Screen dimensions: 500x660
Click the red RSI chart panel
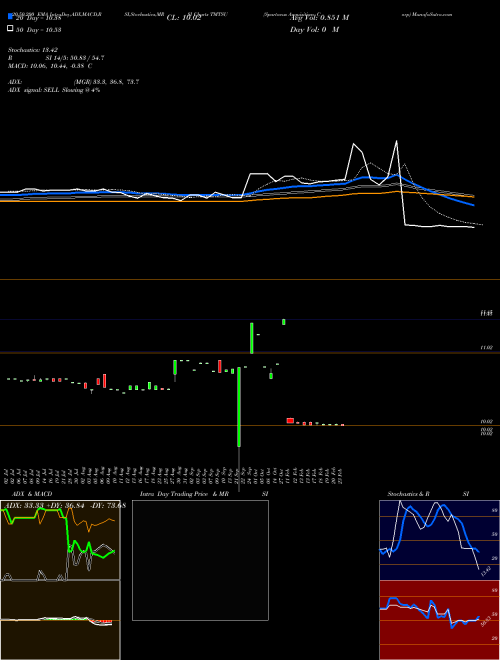439,620
